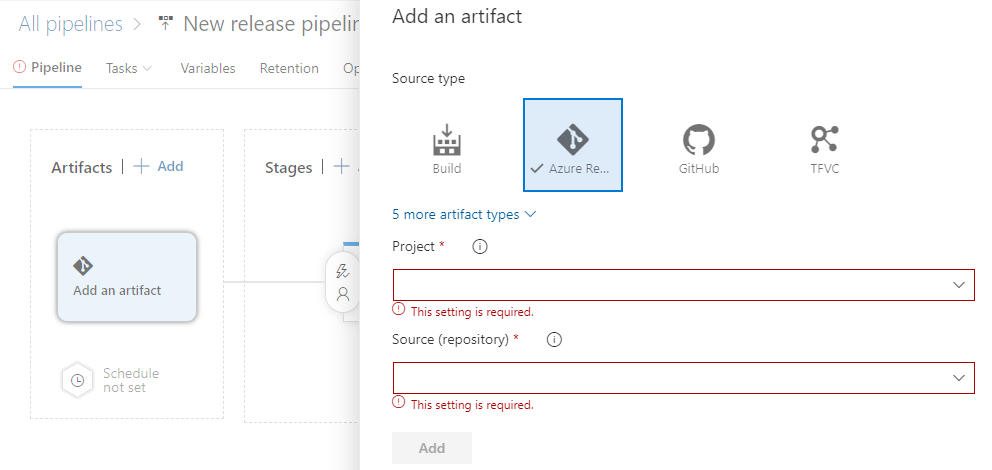Go to All pipelines breadcrumb
This screenshot has width=992, height=470.
(70, 24)
